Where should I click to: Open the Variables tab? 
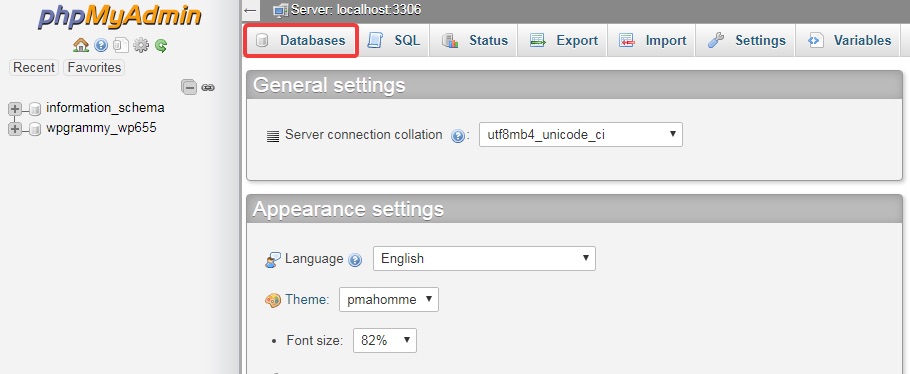point(848,40)
